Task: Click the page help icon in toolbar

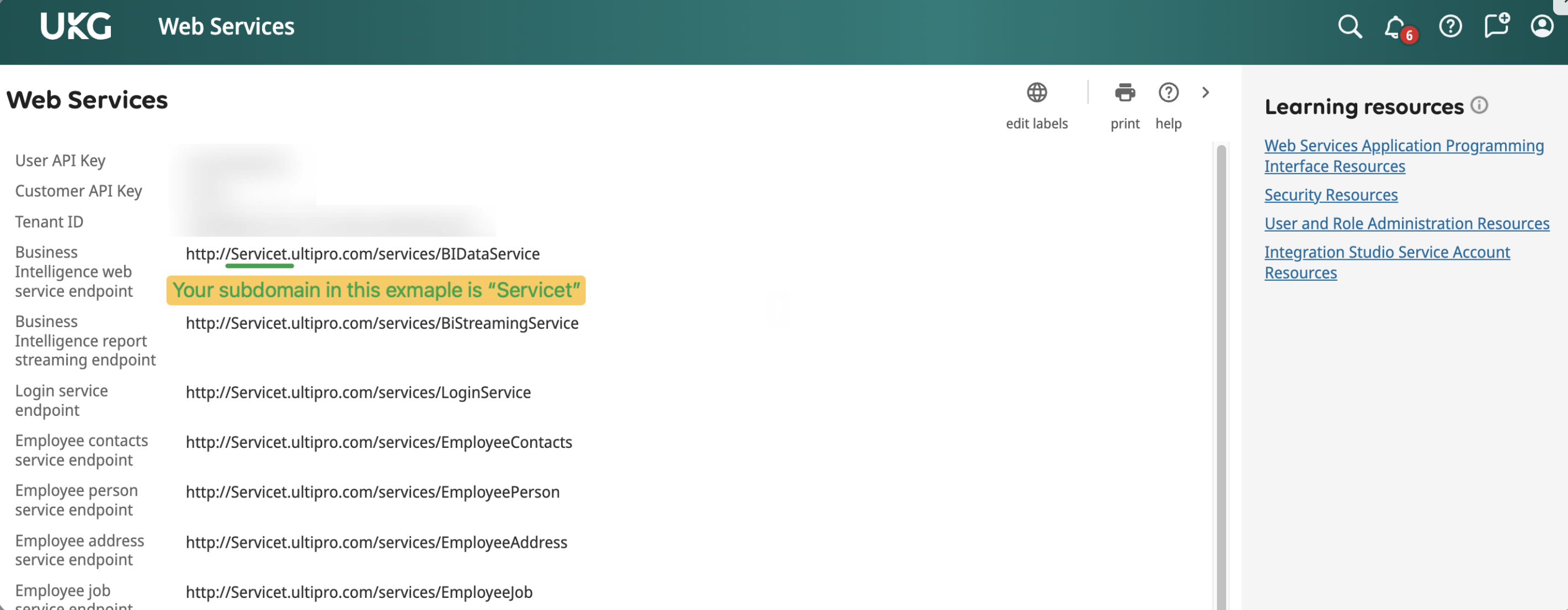Action: click(1168, 93)
